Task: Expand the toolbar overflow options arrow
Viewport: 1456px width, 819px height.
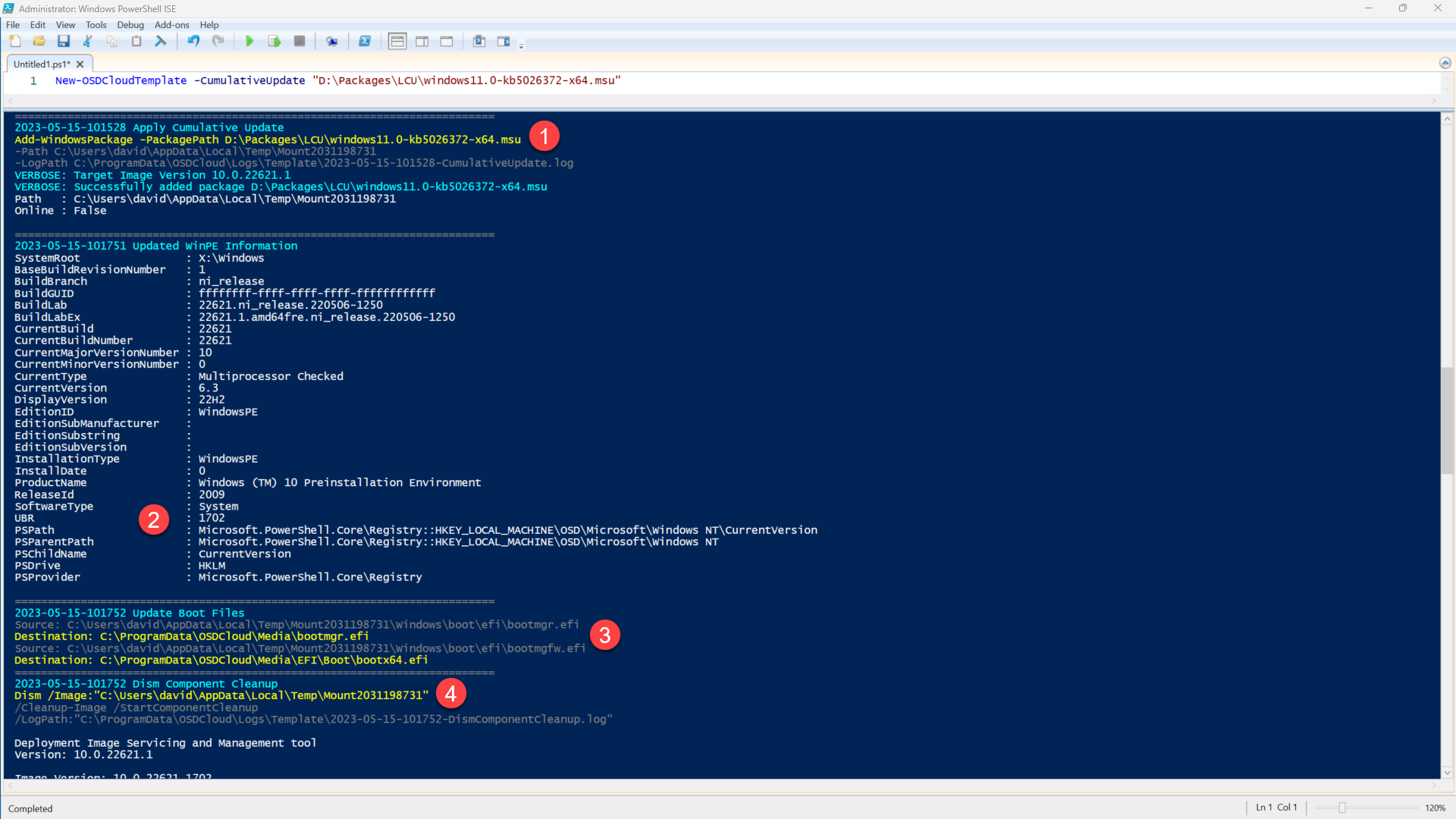Action: (x=521, y=47)
